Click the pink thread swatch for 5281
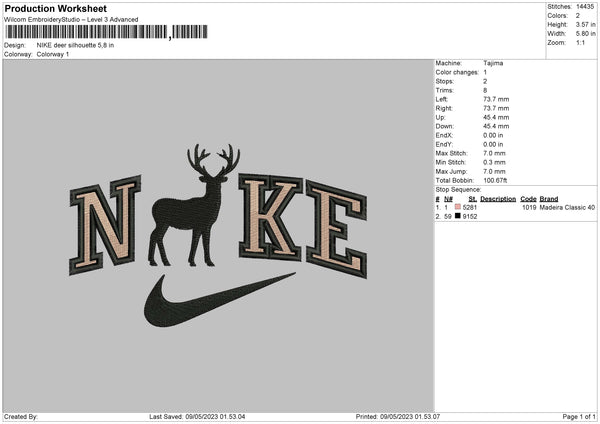 point(458,207)
